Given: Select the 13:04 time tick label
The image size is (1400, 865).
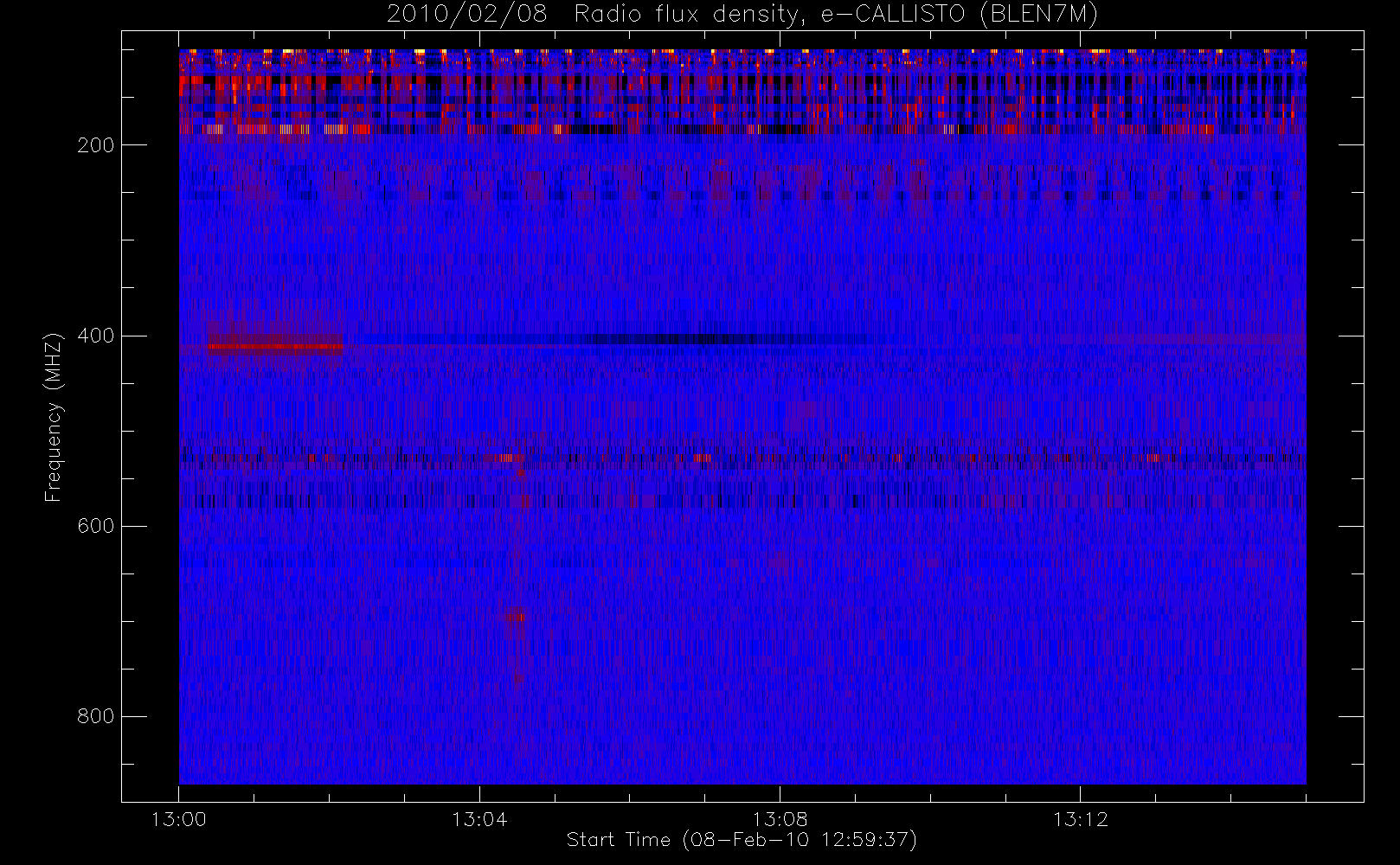Looking at the screenshot, I should (479, 819).
